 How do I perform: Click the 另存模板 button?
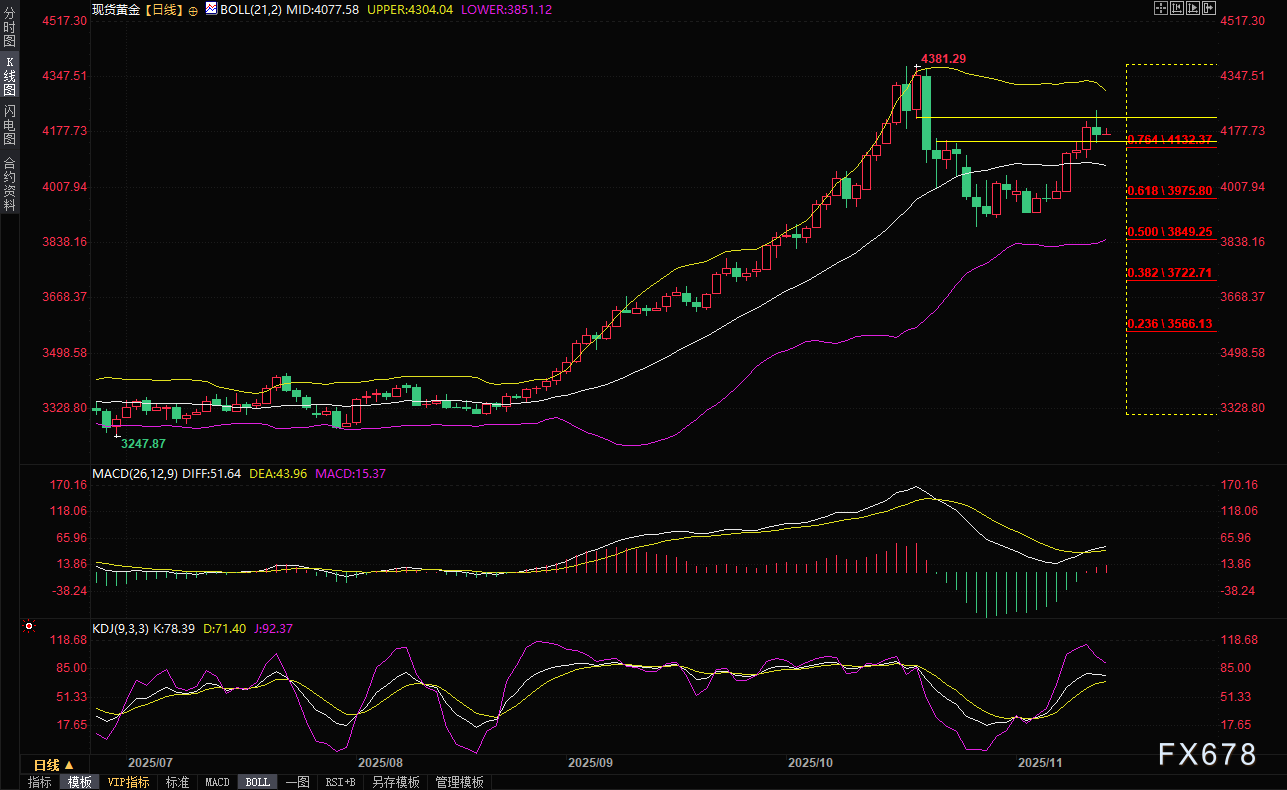click(396, 782)
